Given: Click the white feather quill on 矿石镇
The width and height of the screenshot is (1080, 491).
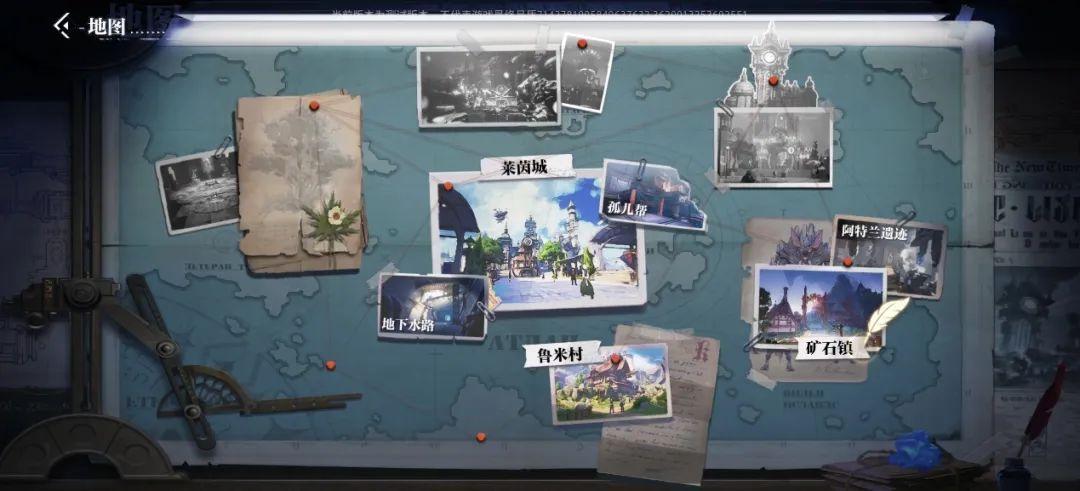Looking at the screenshot, I should coord(886,321).
